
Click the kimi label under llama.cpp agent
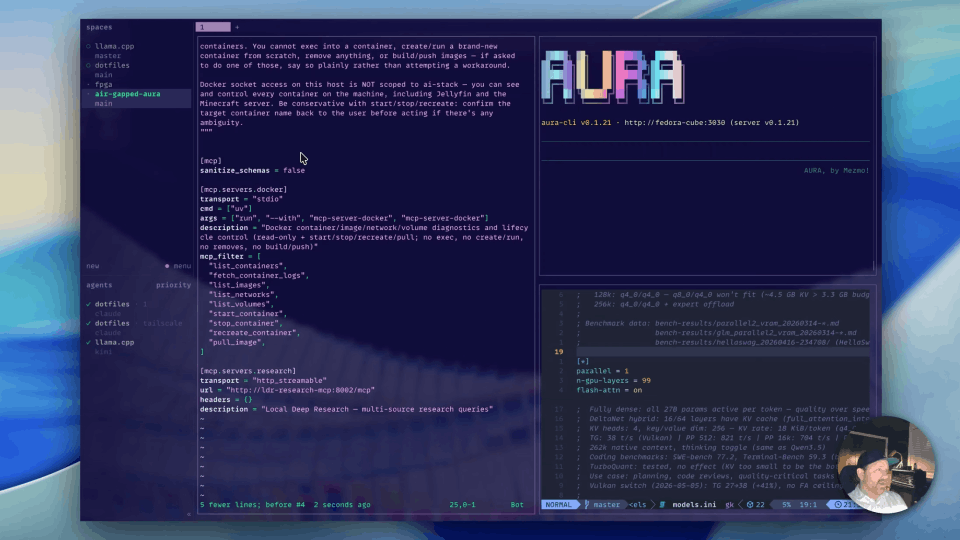(x=103, y=352)
